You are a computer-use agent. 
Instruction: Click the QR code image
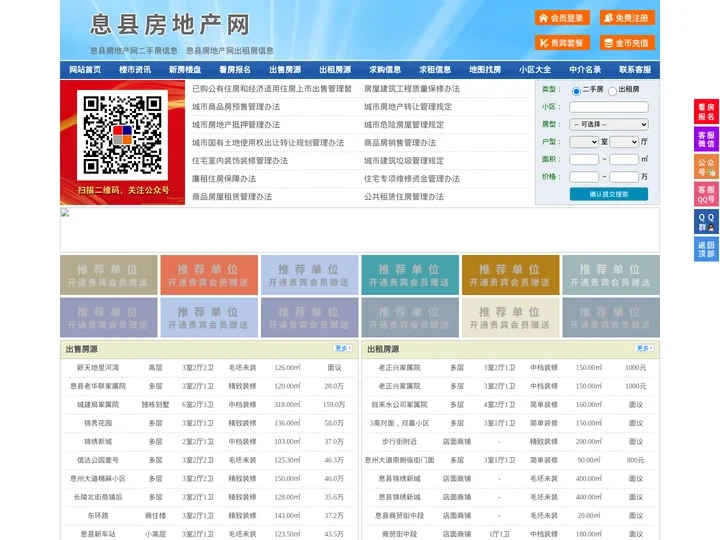[122, 135]
